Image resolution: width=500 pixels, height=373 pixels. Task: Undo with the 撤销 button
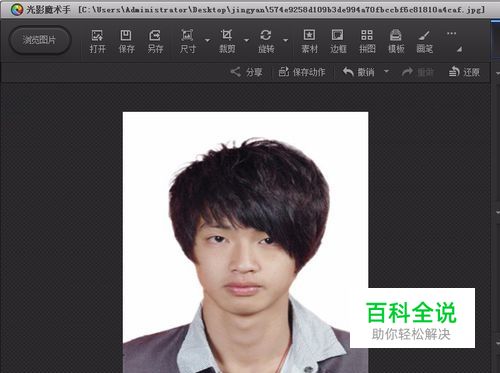(x=358, y=72)
